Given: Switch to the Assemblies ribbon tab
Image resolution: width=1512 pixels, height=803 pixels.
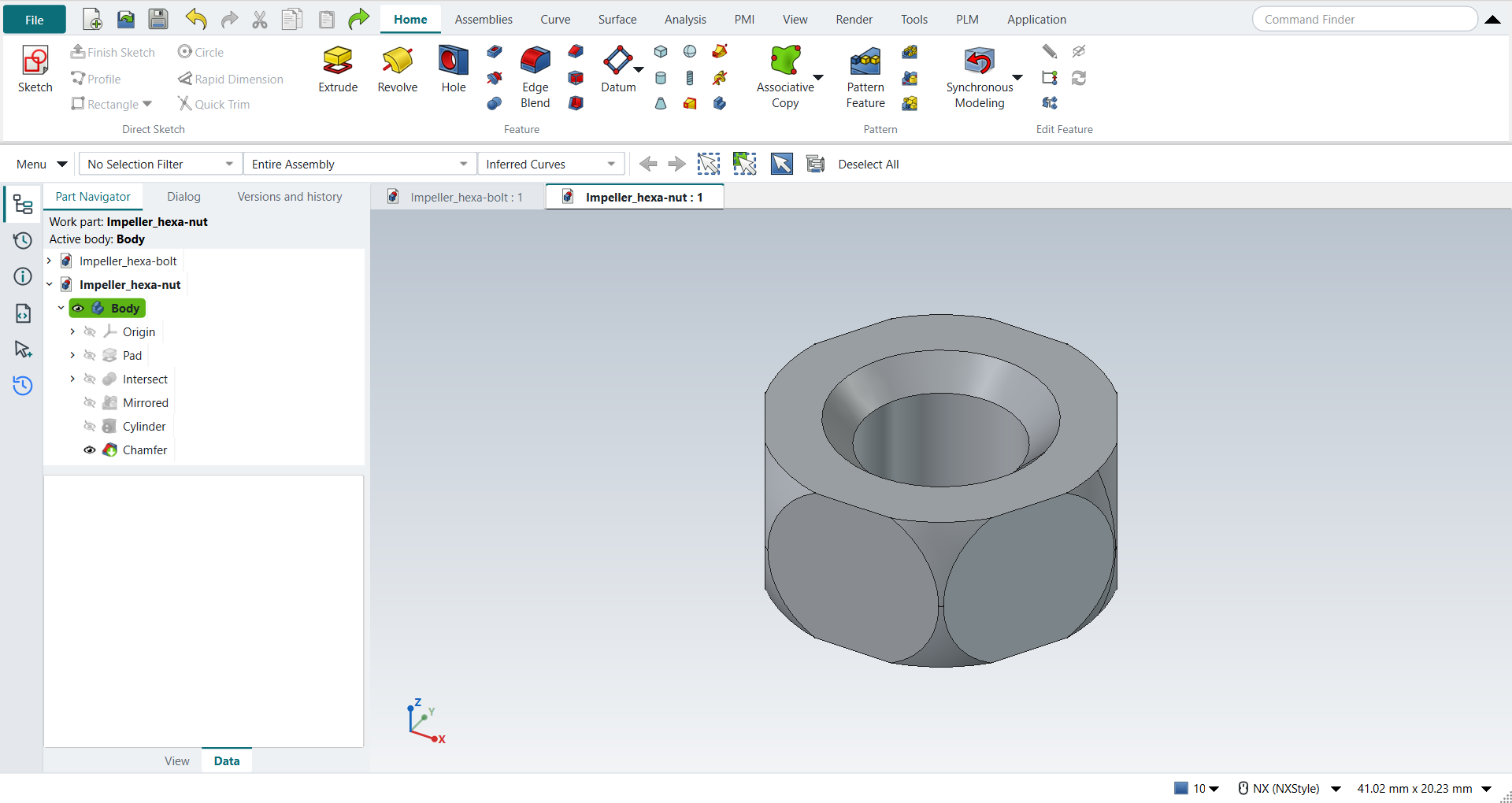Looking at the screenshot, I should pos(484,20).
